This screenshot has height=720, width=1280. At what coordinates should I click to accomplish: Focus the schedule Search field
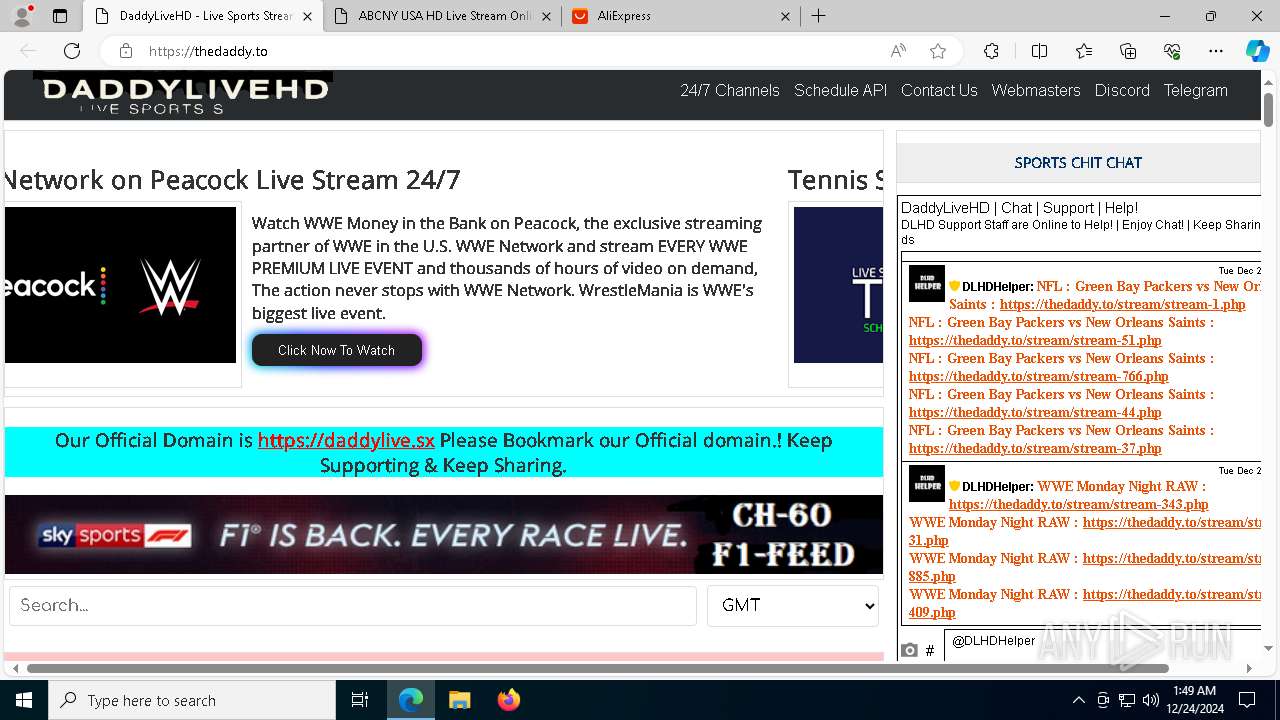(353, 606)
